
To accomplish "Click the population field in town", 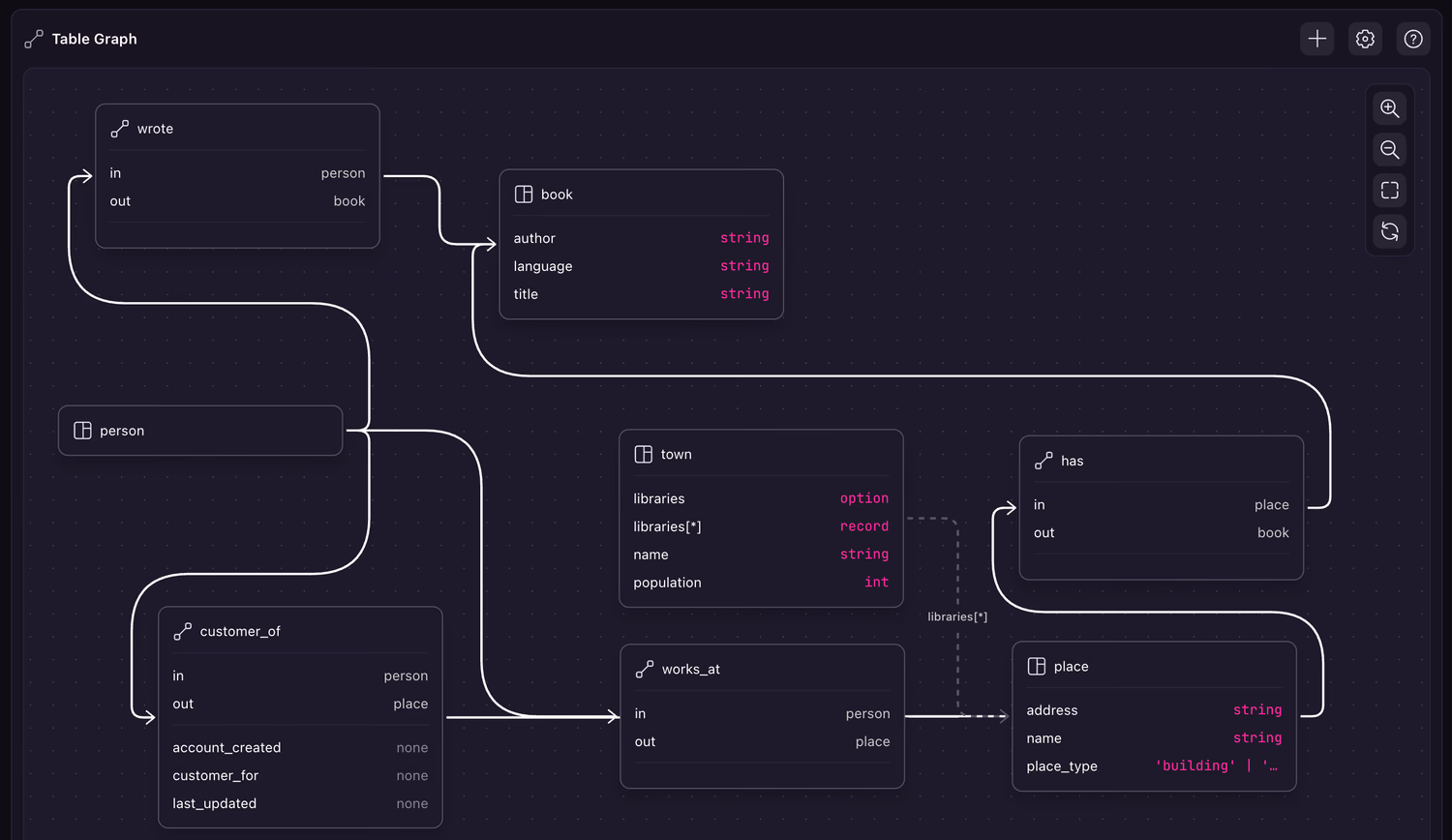I will (x=761, y=583).
